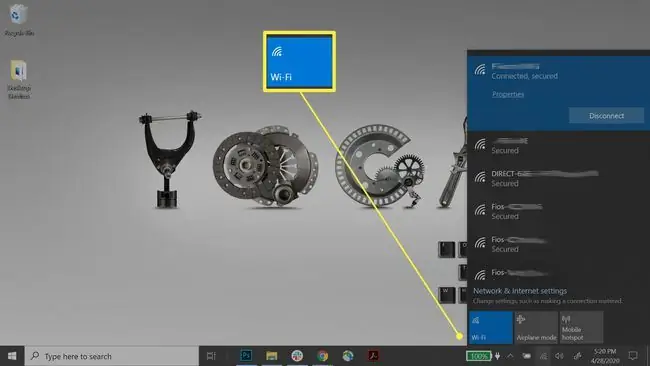Viewport: 650px width, 366px height.
Task: Select the Recycle Bin desktop icon
Action: [19, 20]
